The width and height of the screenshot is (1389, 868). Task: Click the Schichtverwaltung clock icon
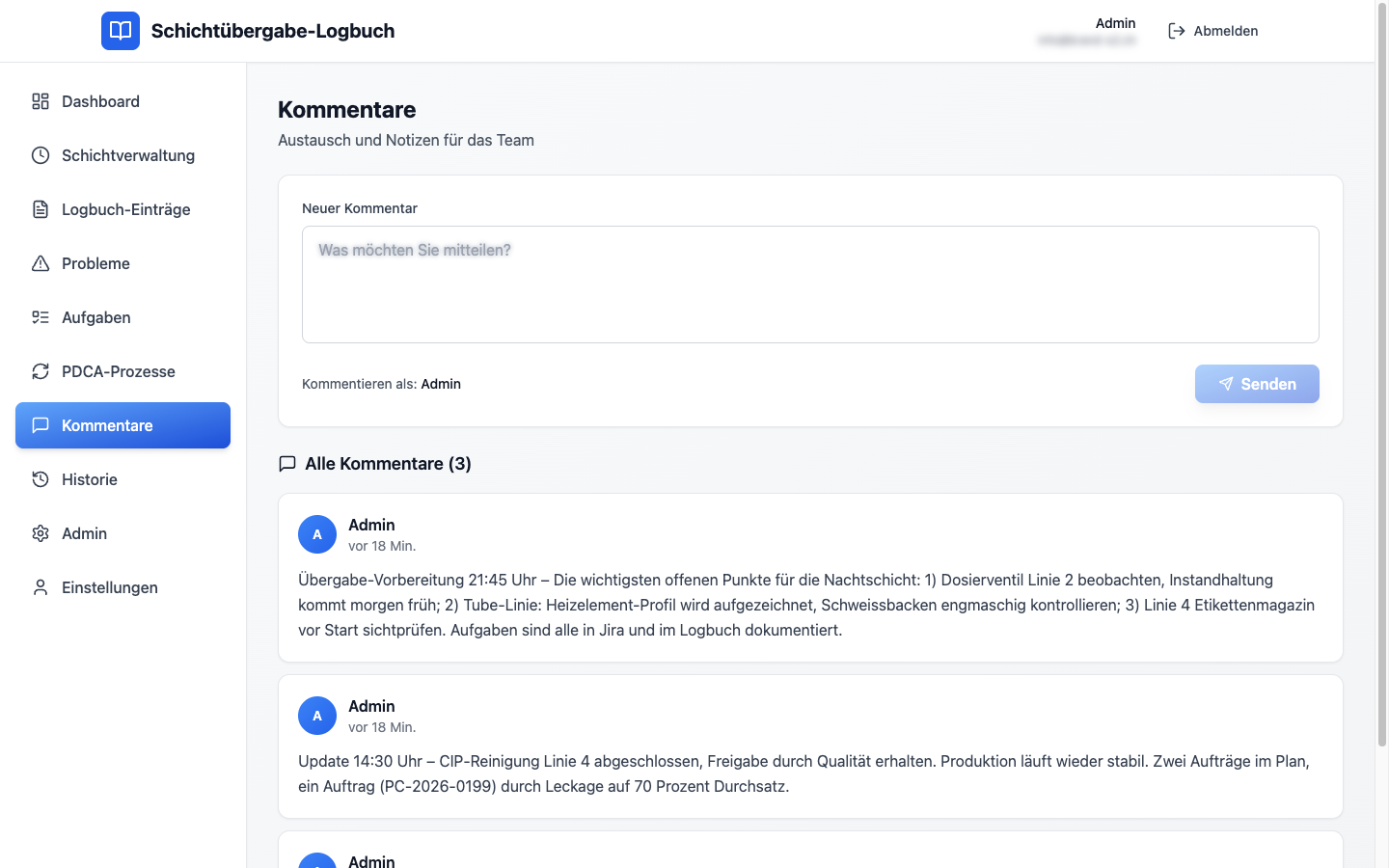coord(41,155)
